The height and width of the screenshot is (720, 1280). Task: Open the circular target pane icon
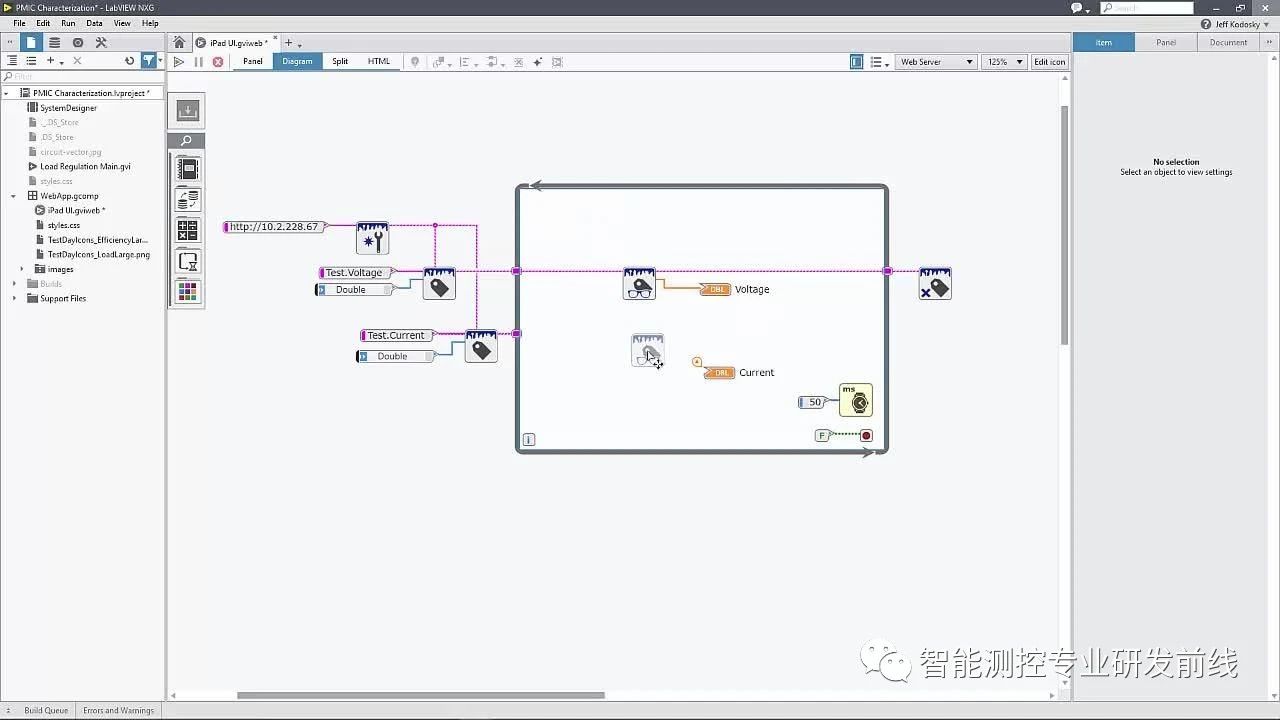pos(78,42)
